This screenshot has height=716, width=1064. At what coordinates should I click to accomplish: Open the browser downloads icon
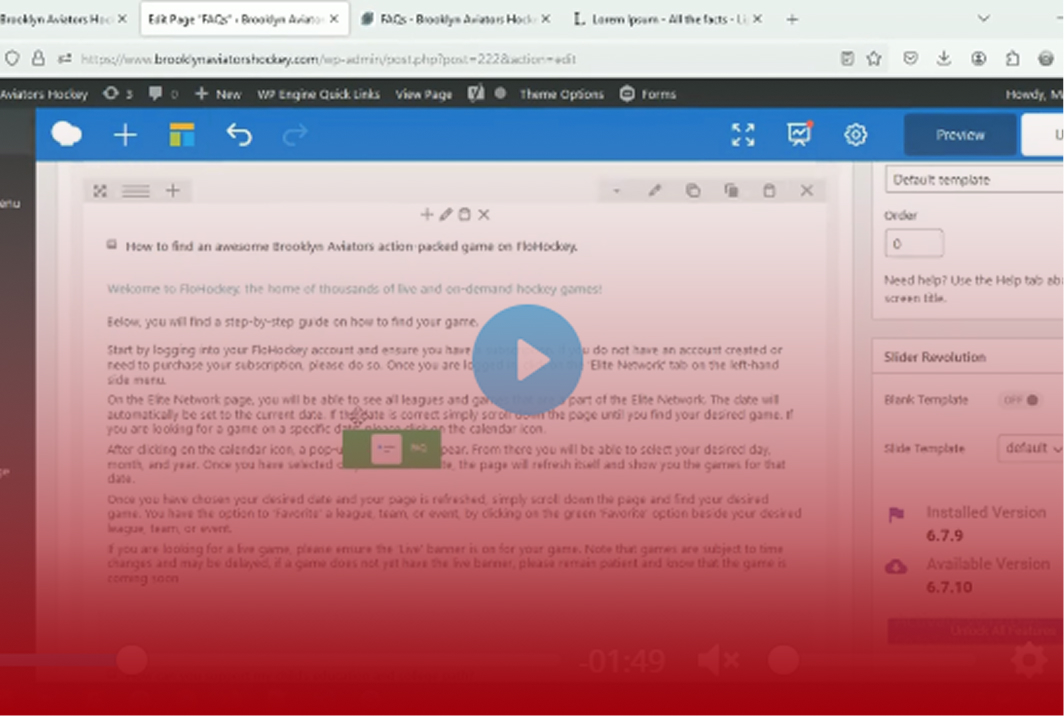click(x=944, y=58)
